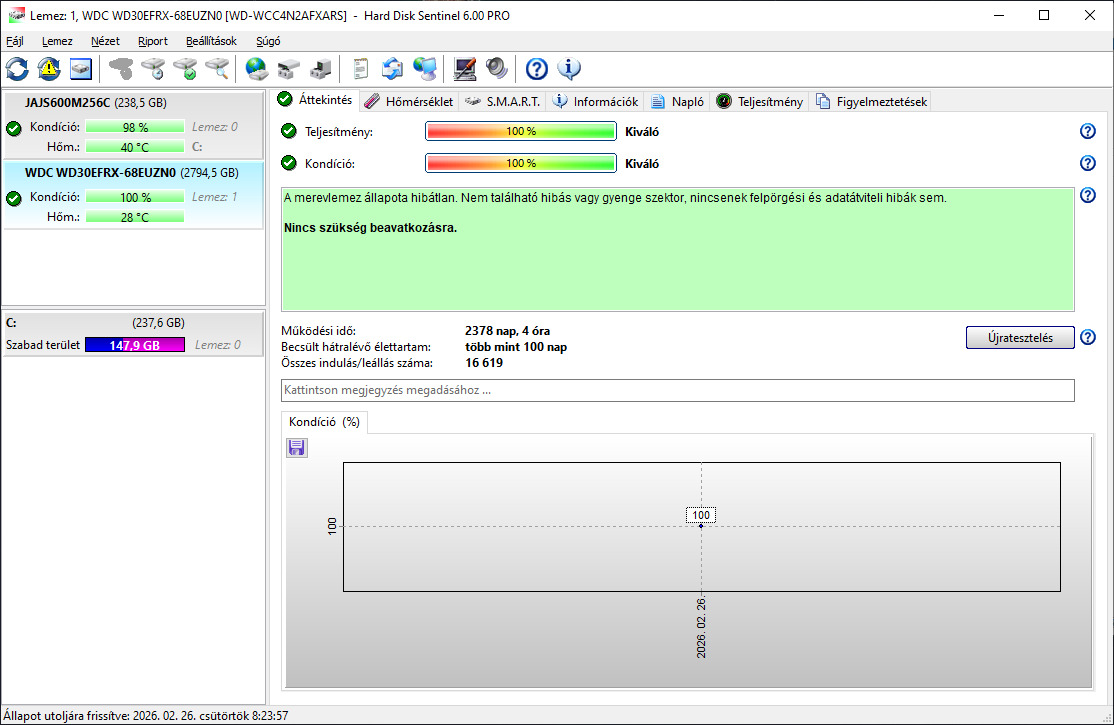The height and width of the screenshot is (725, 1114).
Task: Open the Fájl menu
Action: tap(15, 41)
